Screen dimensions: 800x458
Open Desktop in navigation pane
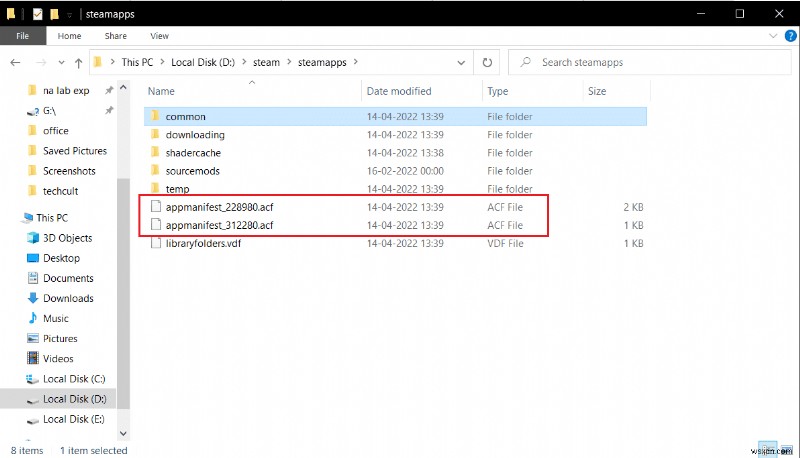point(61,258)
